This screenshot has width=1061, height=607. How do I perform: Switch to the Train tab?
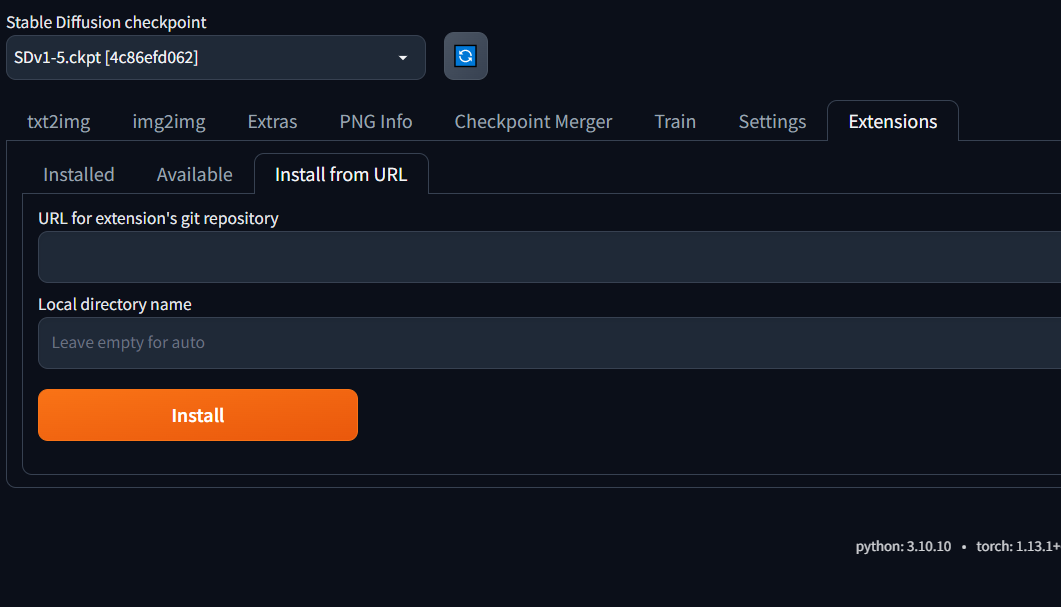pos(675,122)
